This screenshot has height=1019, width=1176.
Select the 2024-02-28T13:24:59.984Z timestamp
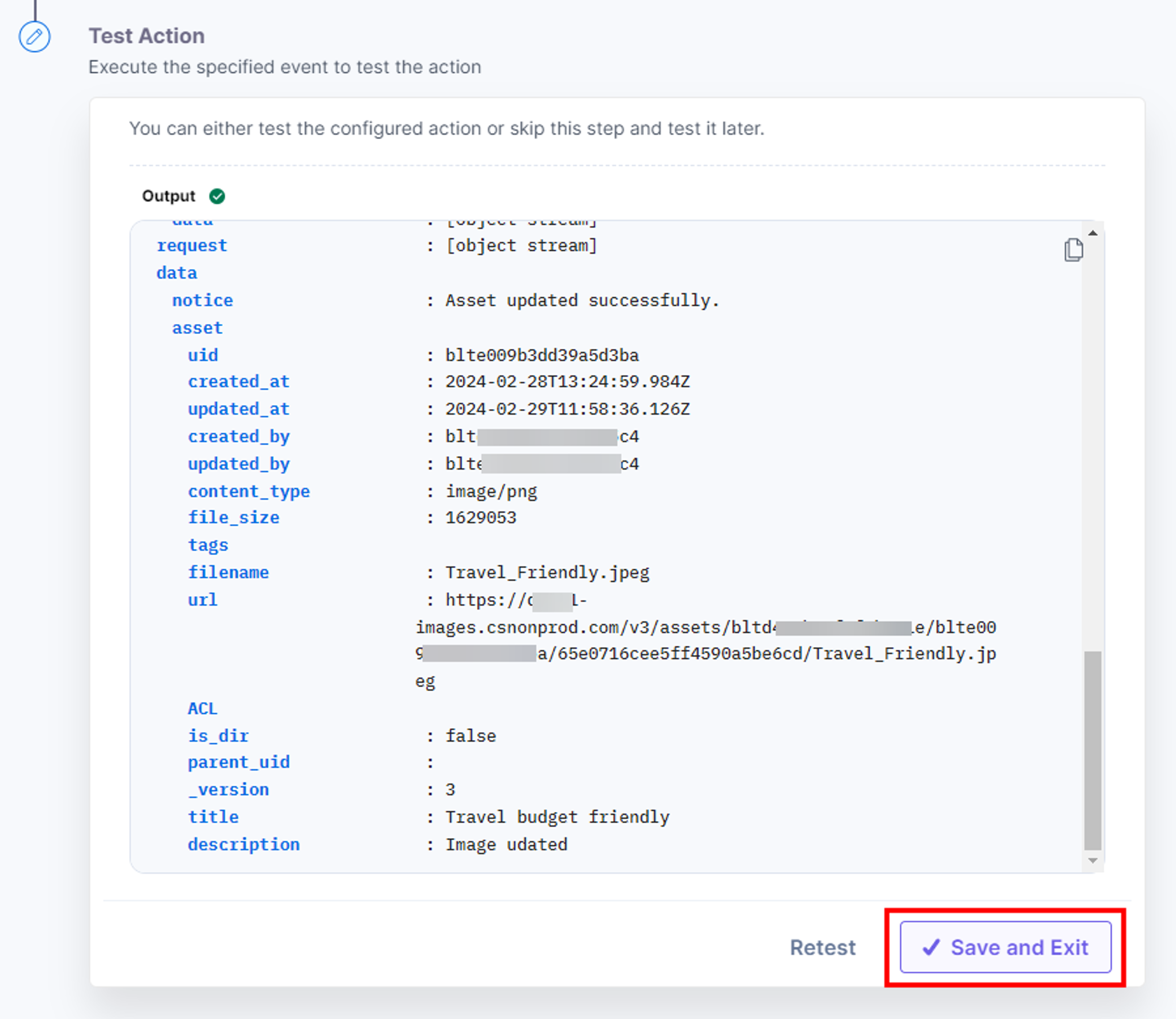point(567,382)
